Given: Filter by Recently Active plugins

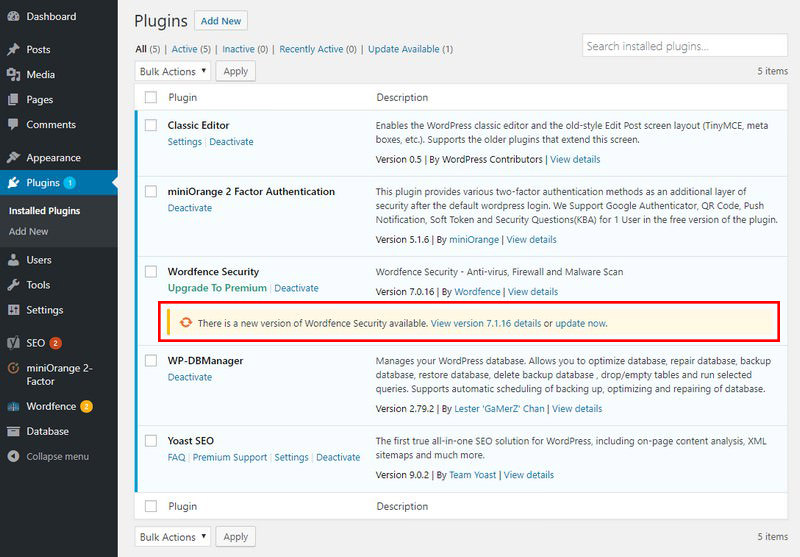Looking at the screenshot, I should (311, 49).
